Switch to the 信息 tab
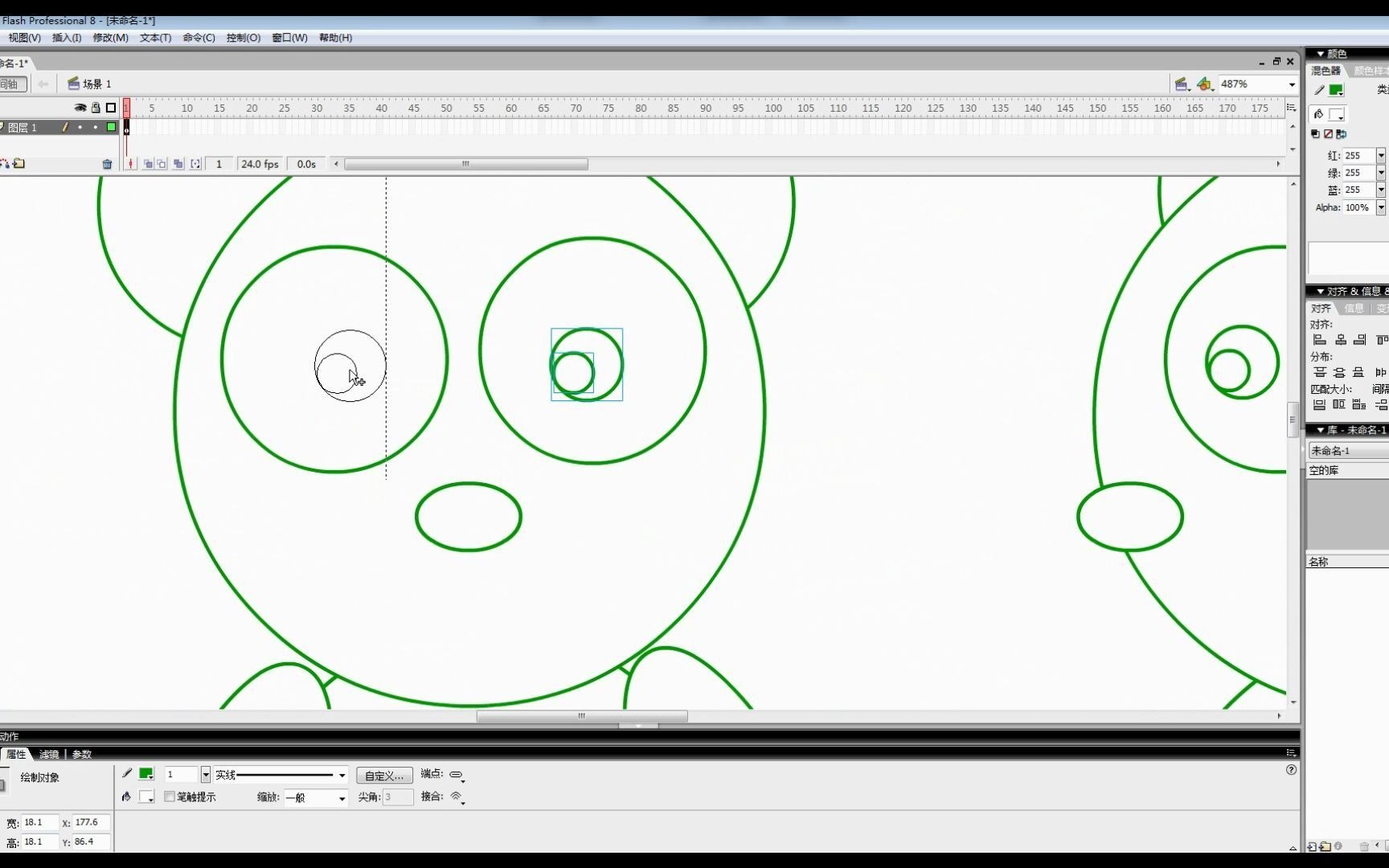The width and height of the screenshot is (1389, 868). (1354, 309)
